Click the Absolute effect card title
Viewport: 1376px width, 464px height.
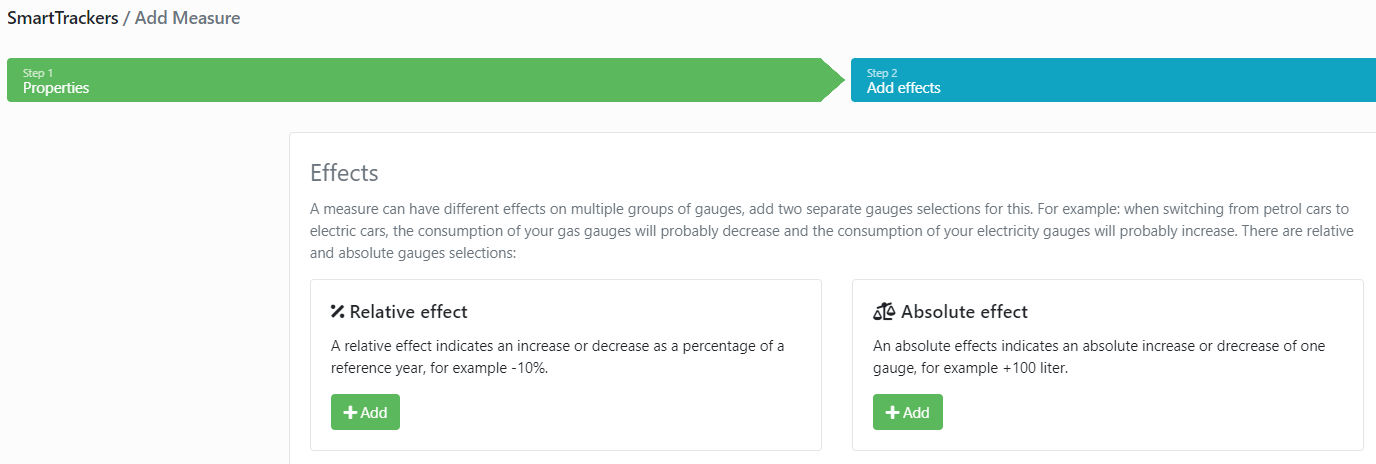click(950, 312)
